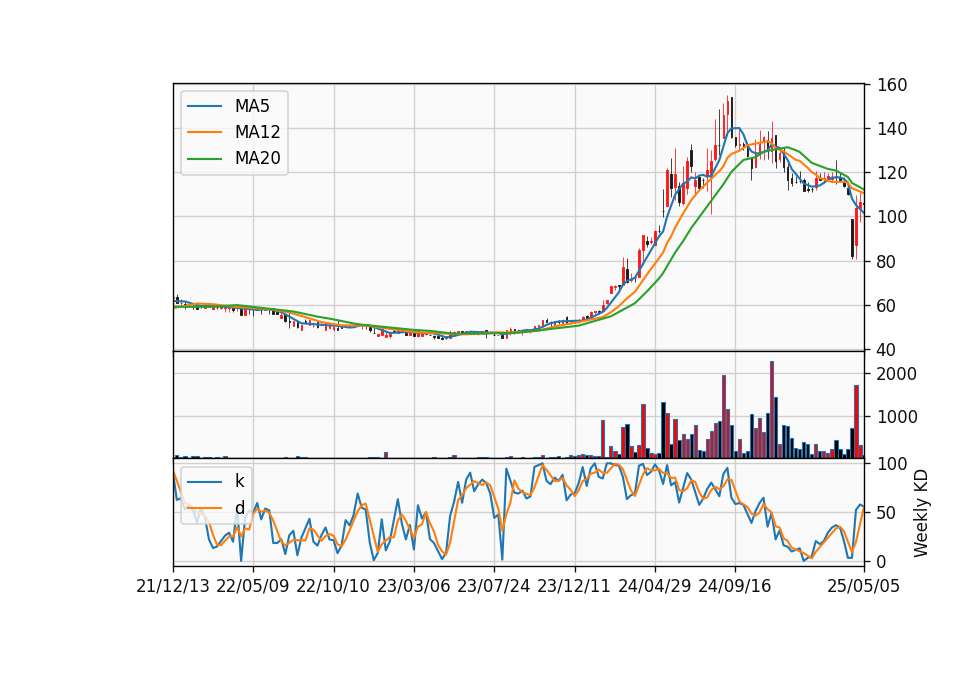
Task: Click the 23/07/24 date tick label
Action: tap(493, 586)
